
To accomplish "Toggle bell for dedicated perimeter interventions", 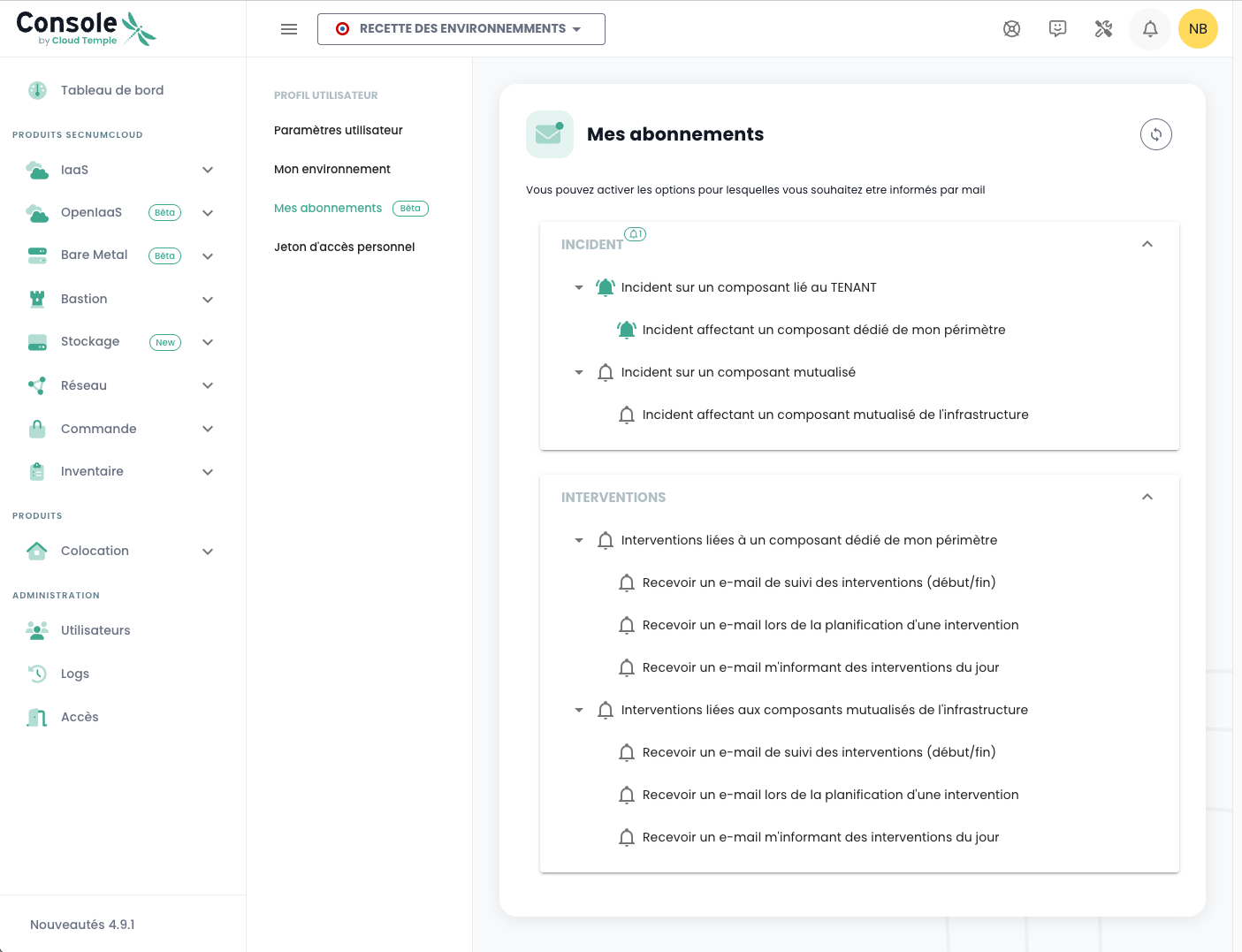I will (x=606, y=540).
